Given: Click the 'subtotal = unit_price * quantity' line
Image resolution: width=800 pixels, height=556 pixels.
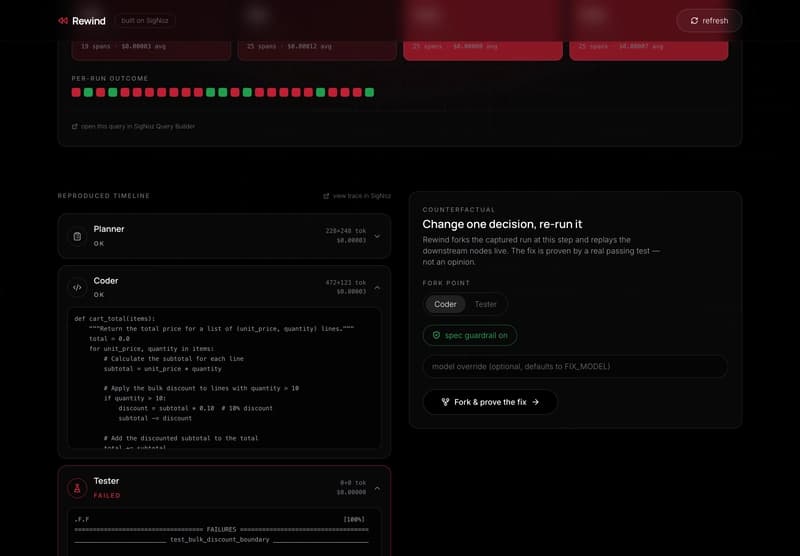Looking at the screenshot, I should click(163, 369).
